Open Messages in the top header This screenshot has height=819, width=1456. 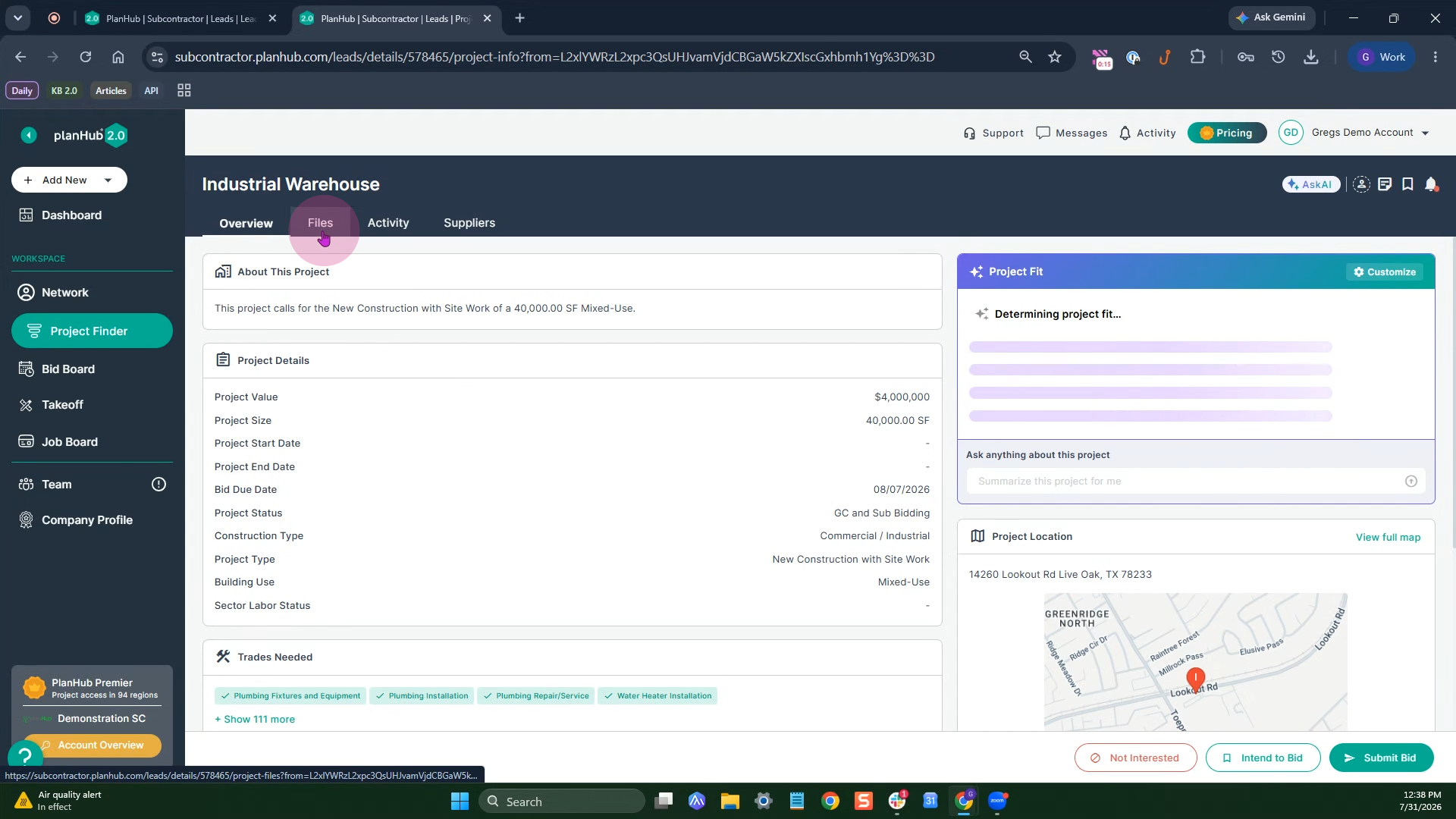coord(1072,133)
